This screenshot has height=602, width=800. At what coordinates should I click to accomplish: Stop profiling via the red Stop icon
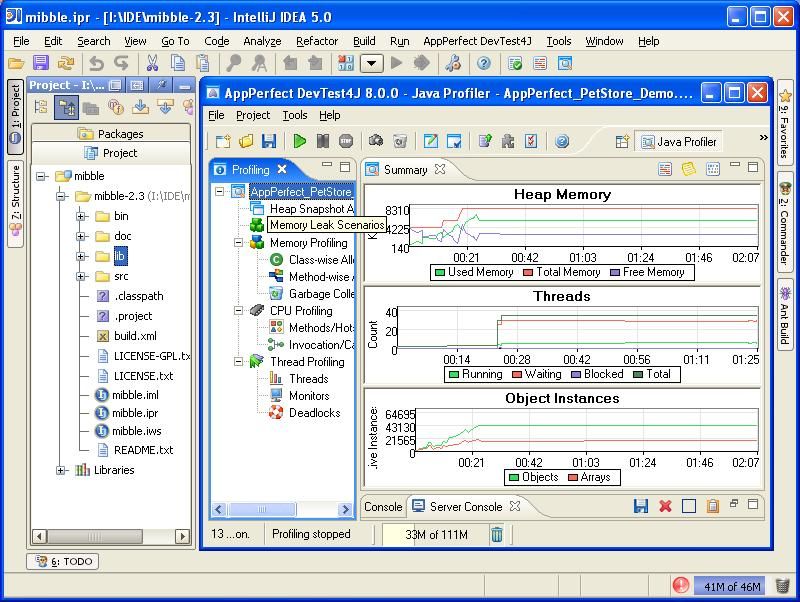345,140
